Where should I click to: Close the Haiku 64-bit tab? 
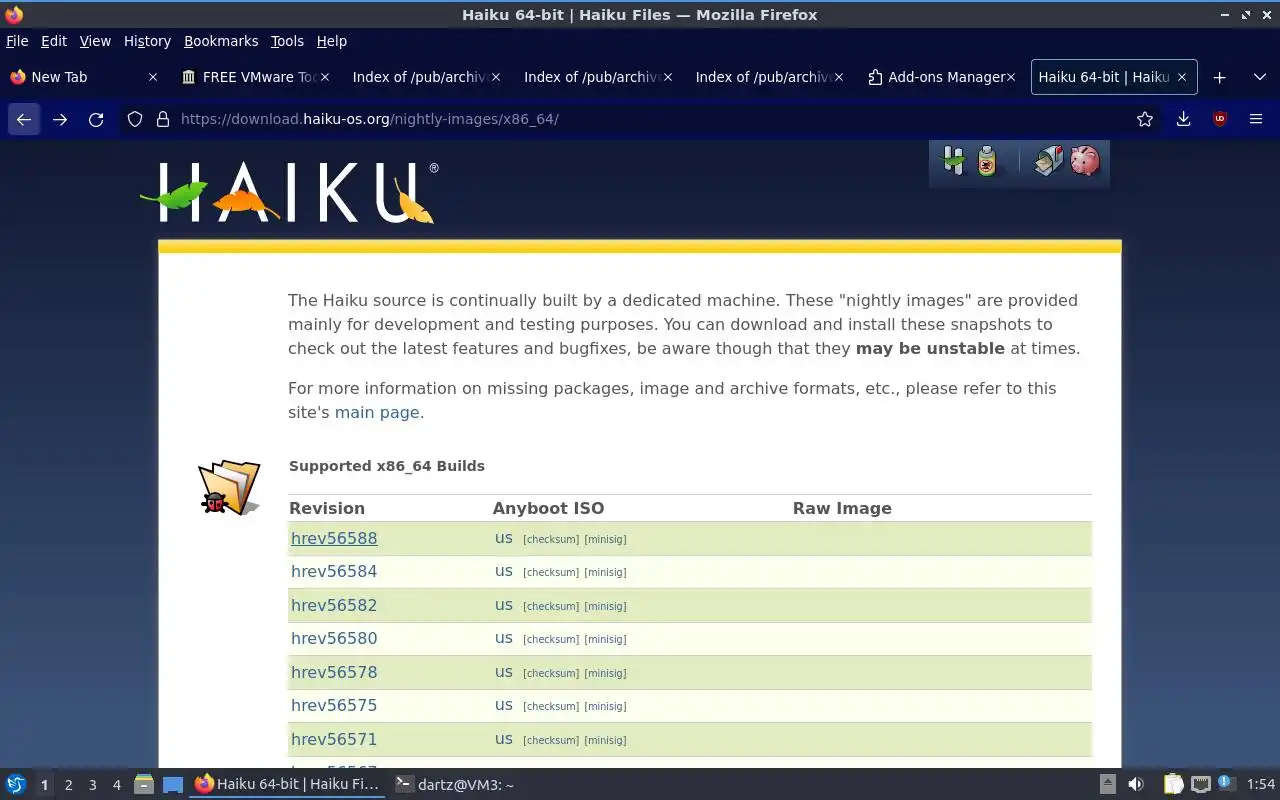[1181, 77]
